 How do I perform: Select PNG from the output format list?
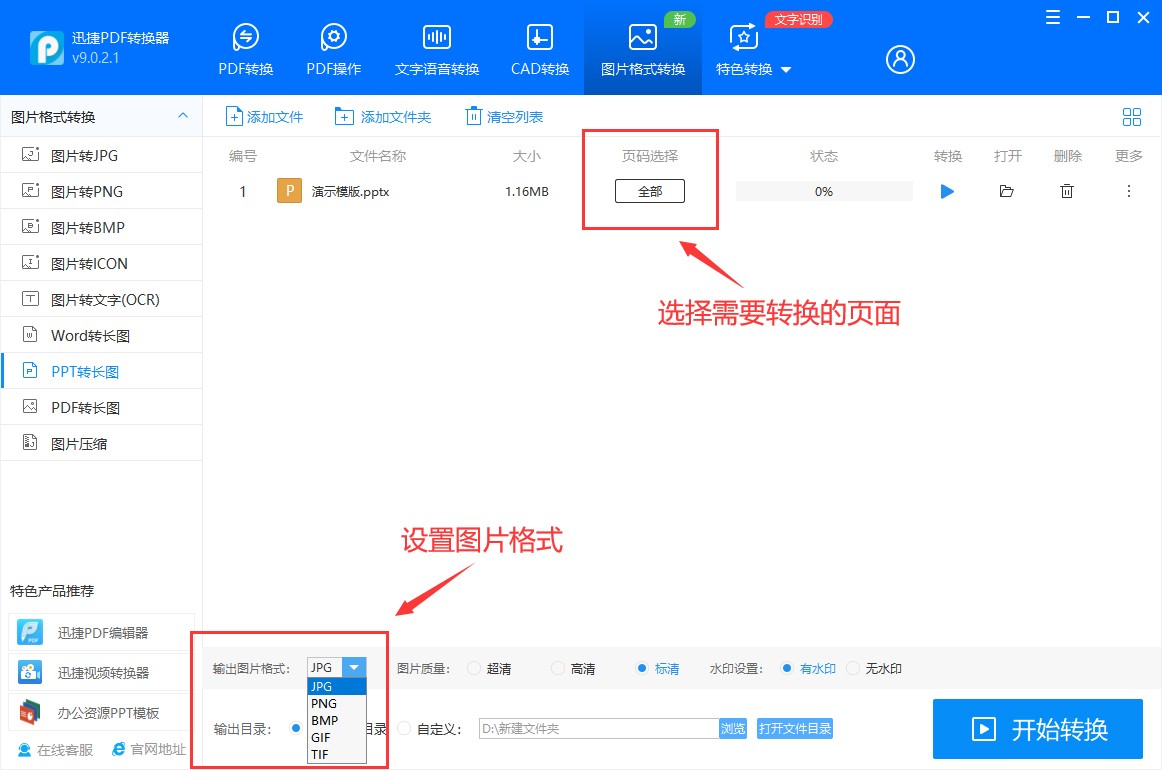pos(323,703)
